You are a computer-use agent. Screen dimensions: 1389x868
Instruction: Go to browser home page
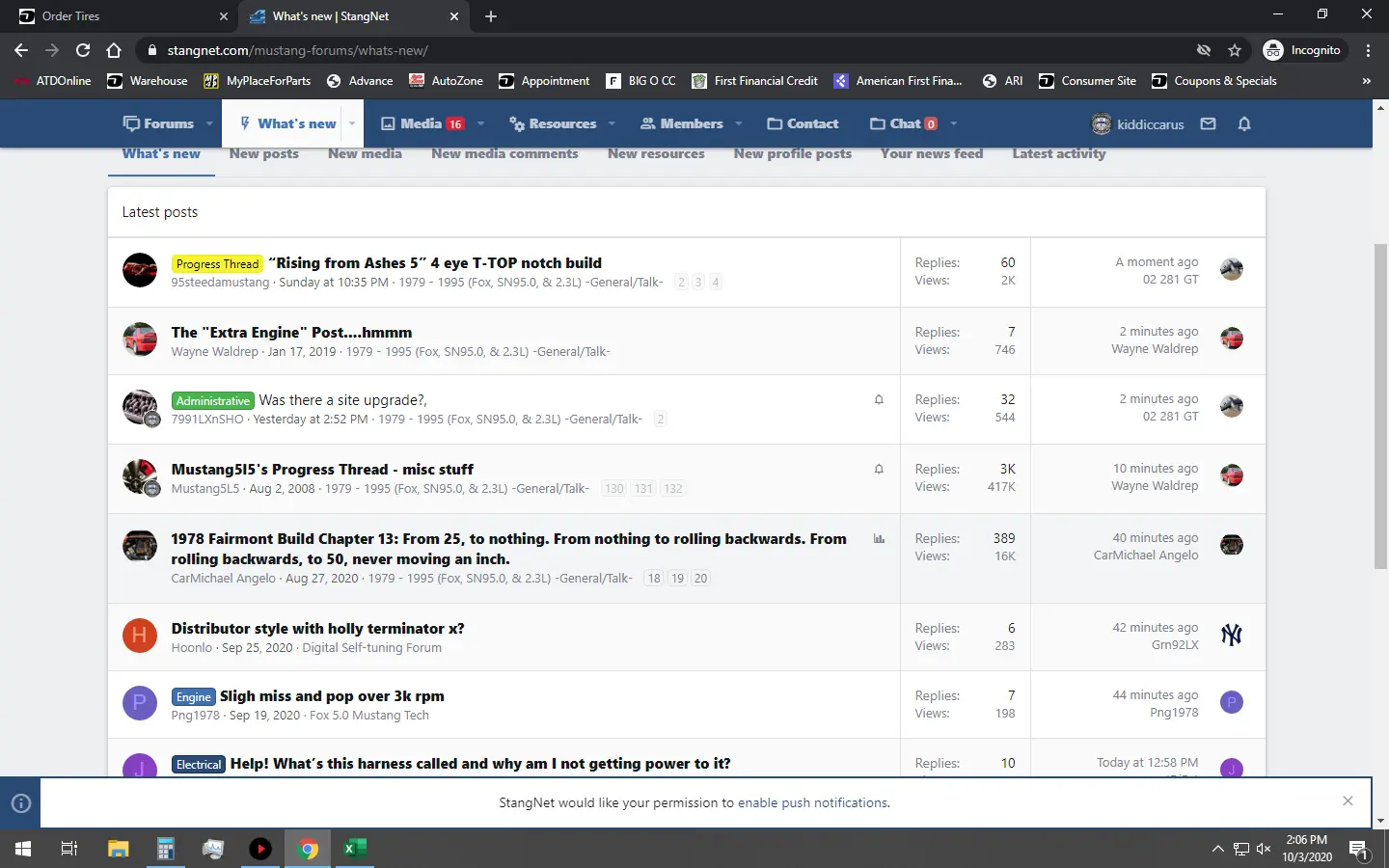[114, 50]
